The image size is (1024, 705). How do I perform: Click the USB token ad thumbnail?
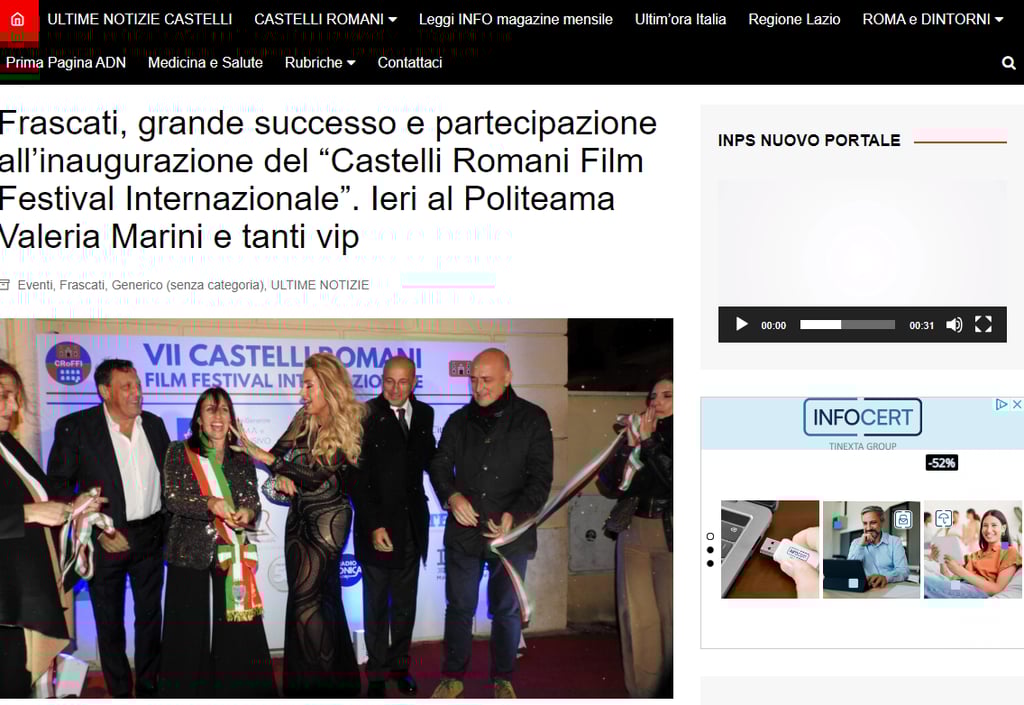tap(770, 549)
